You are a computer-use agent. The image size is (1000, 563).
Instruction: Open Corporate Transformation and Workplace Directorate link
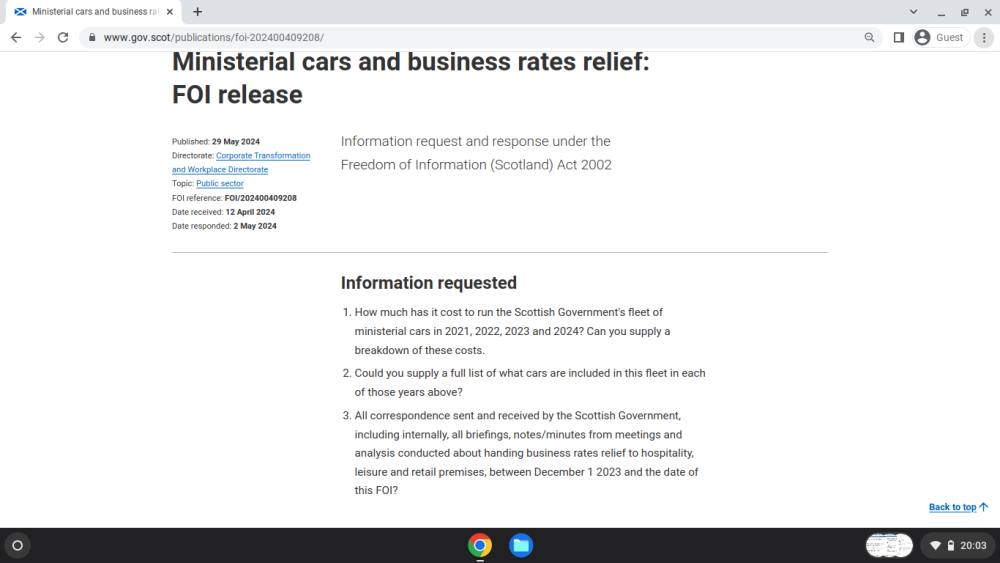(241, 163)
